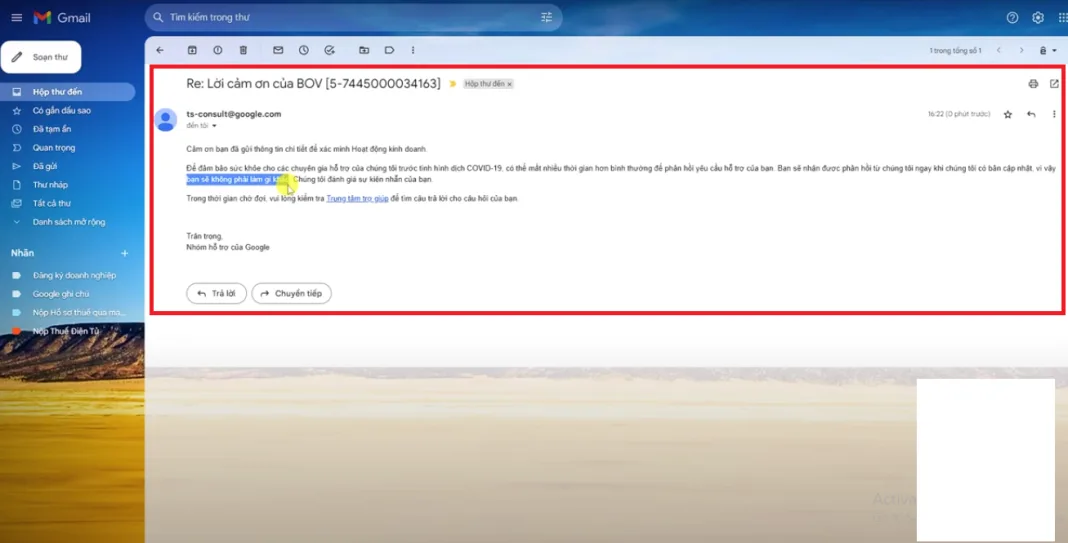Open the Settings gear icon
1068x543 pixels.
[1037, 18]
